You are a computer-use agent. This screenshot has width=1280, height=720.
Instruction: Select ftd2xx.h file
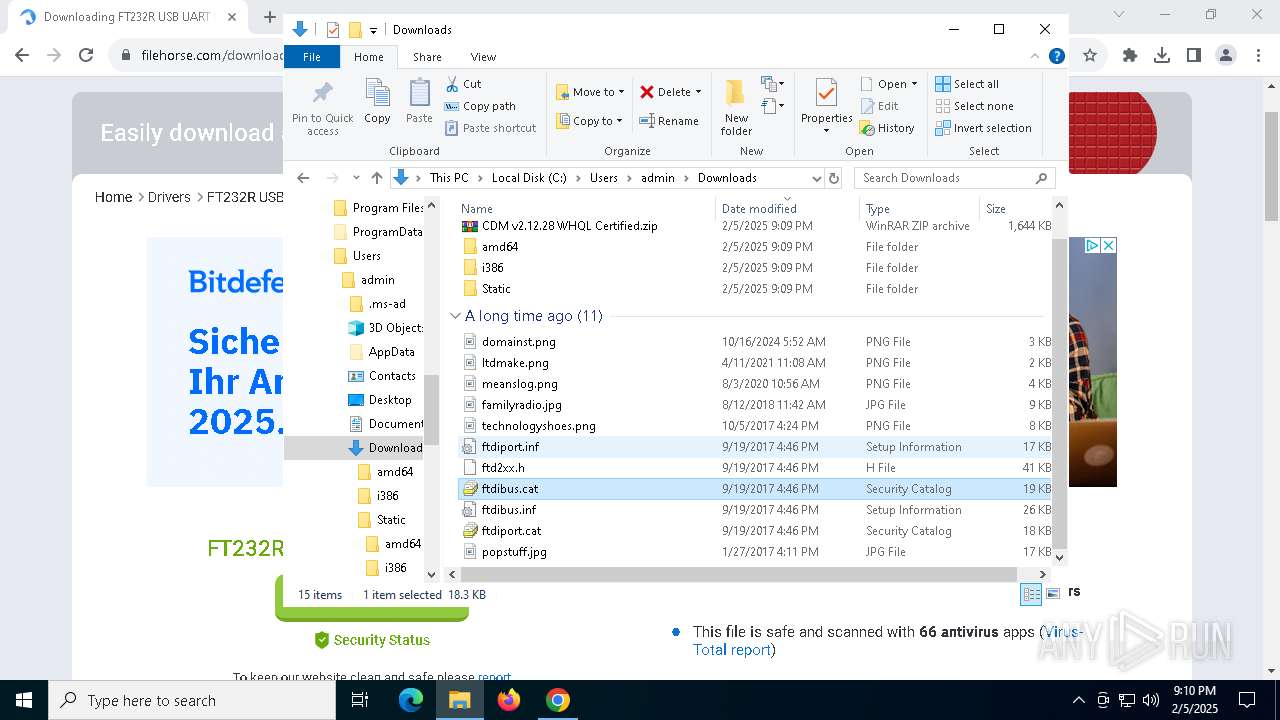click(755, 468)
